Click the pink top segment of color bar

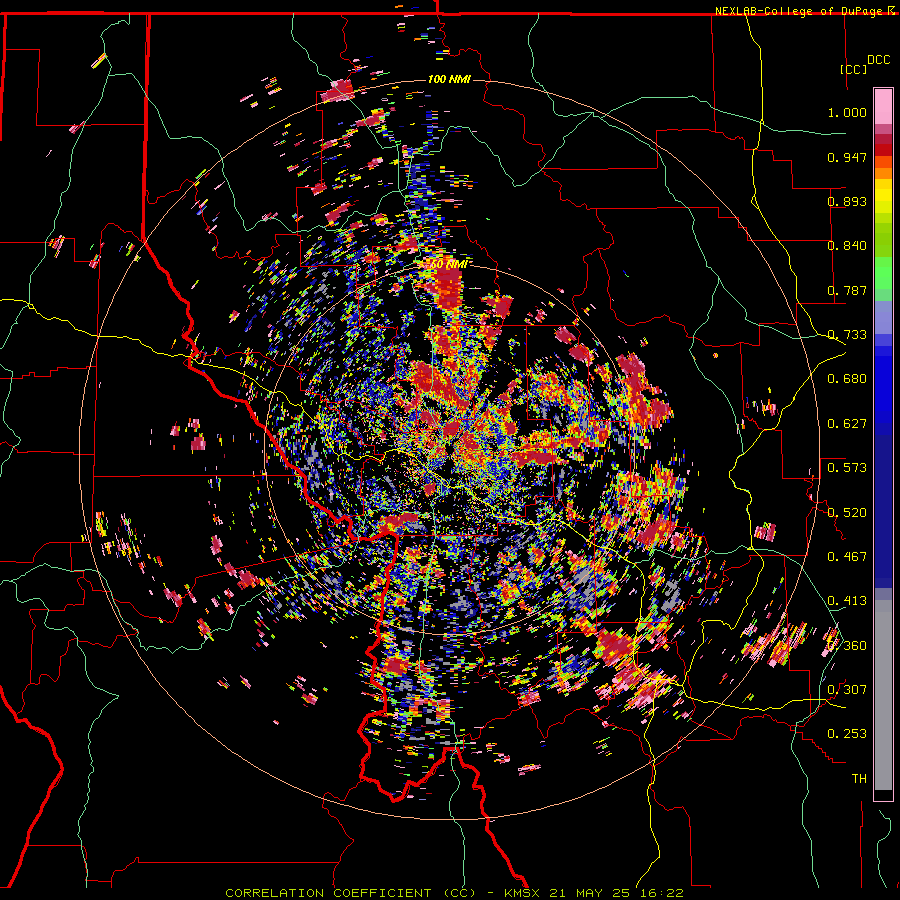(883, 106)
